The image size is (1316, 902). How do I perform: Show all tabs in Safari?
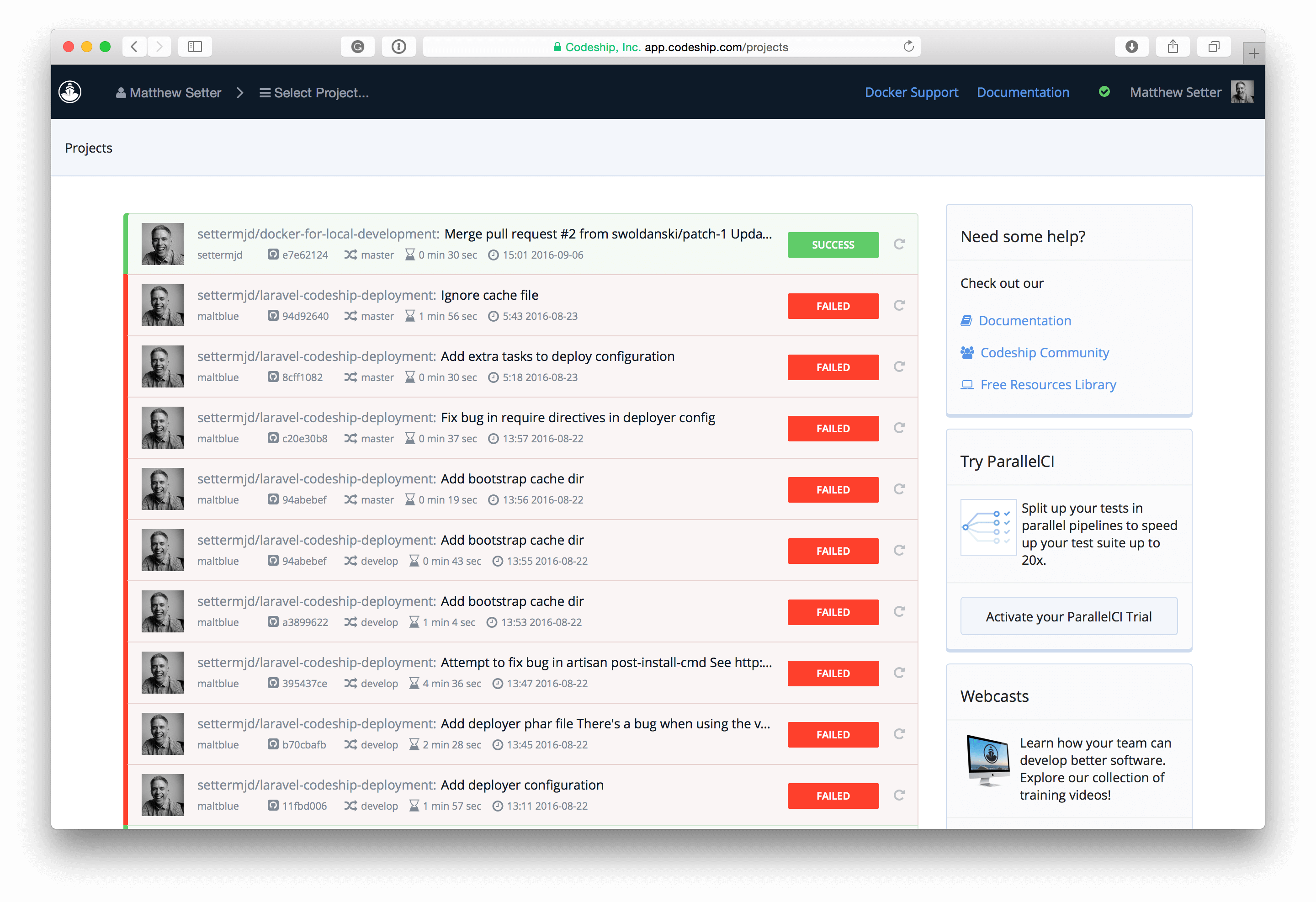pyautogui.click(x=1214, y=47)
